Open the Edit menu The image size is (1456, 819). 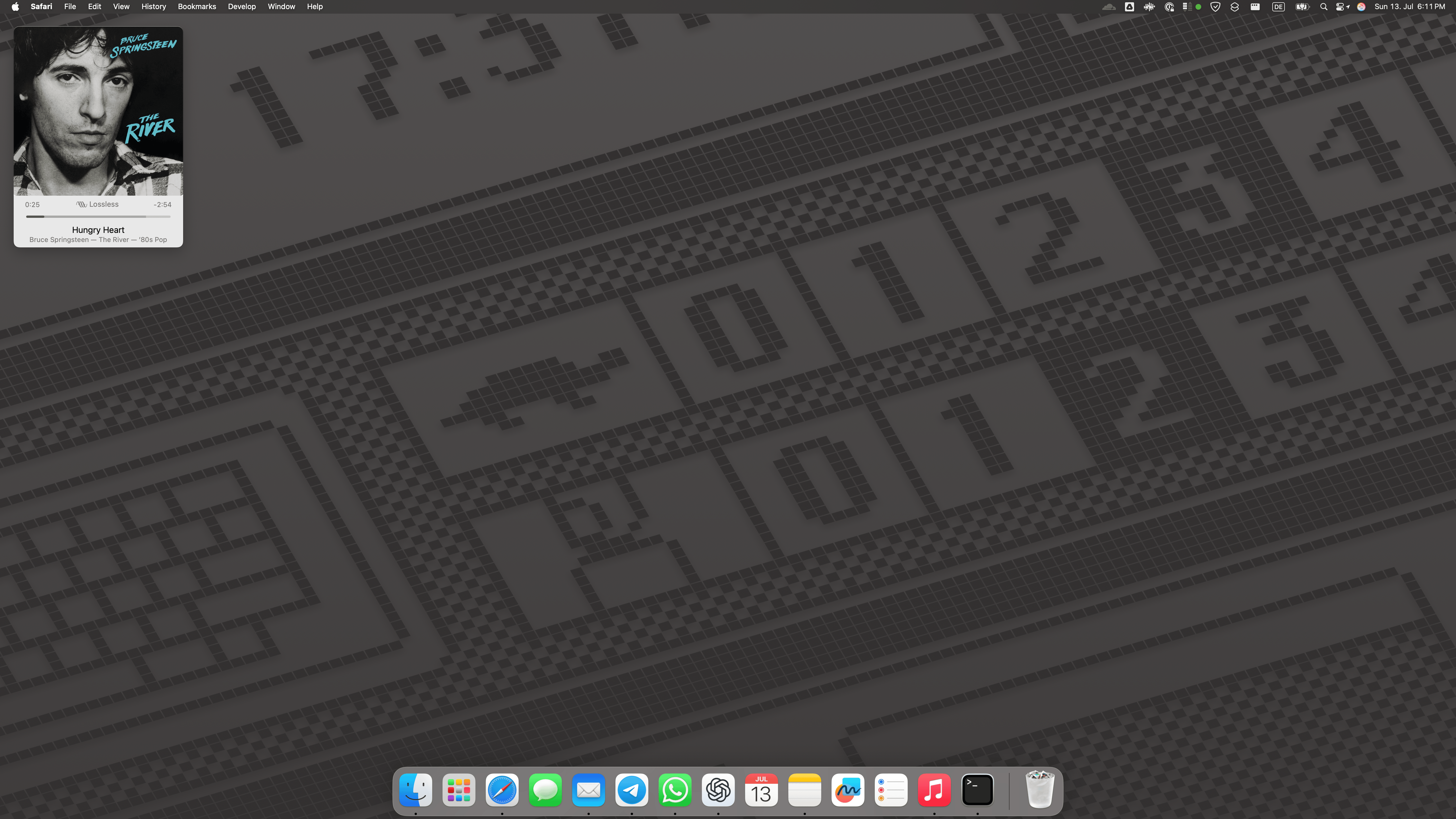coord(94,7)
